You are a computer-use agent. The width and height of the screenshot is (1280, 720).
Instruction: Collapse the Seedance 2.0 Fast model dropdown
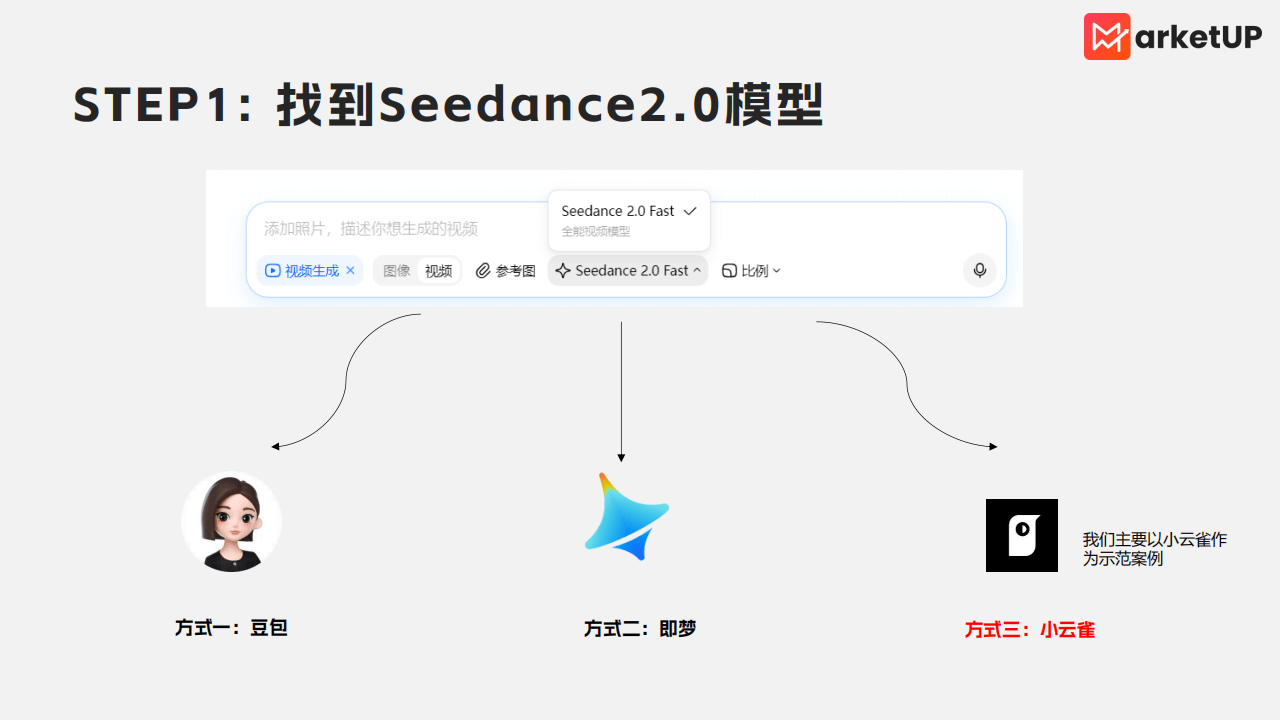click(697, 271)
